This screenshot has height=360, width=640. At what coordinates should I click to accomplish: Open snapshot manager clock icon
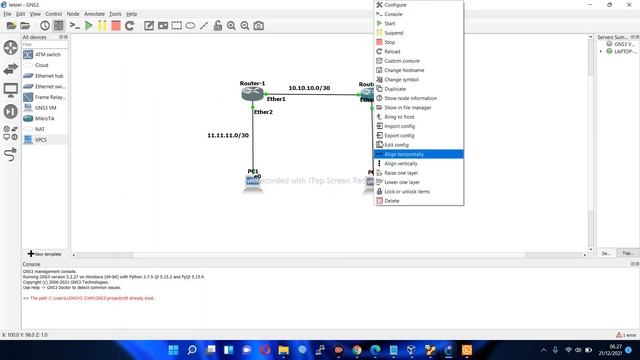[44, 26]
